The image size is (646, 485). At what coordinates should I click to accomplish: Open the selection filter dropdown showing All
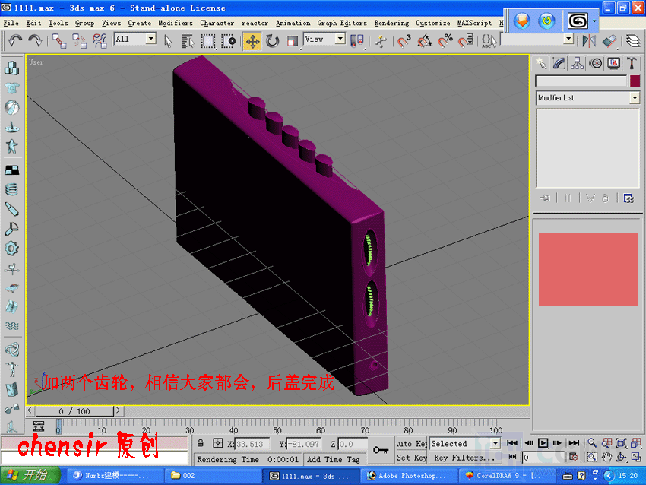tap(135, 39)
